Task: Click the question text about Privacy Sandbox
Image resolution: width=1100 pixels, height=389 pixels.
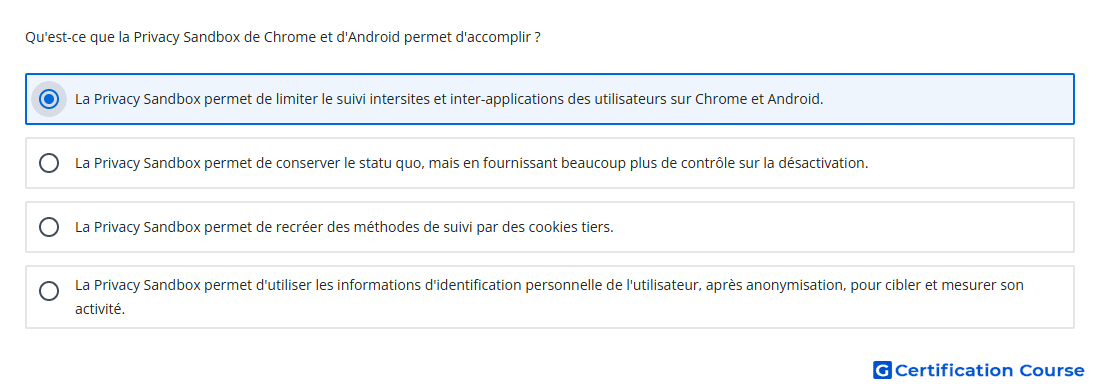Action: (283, 37)
